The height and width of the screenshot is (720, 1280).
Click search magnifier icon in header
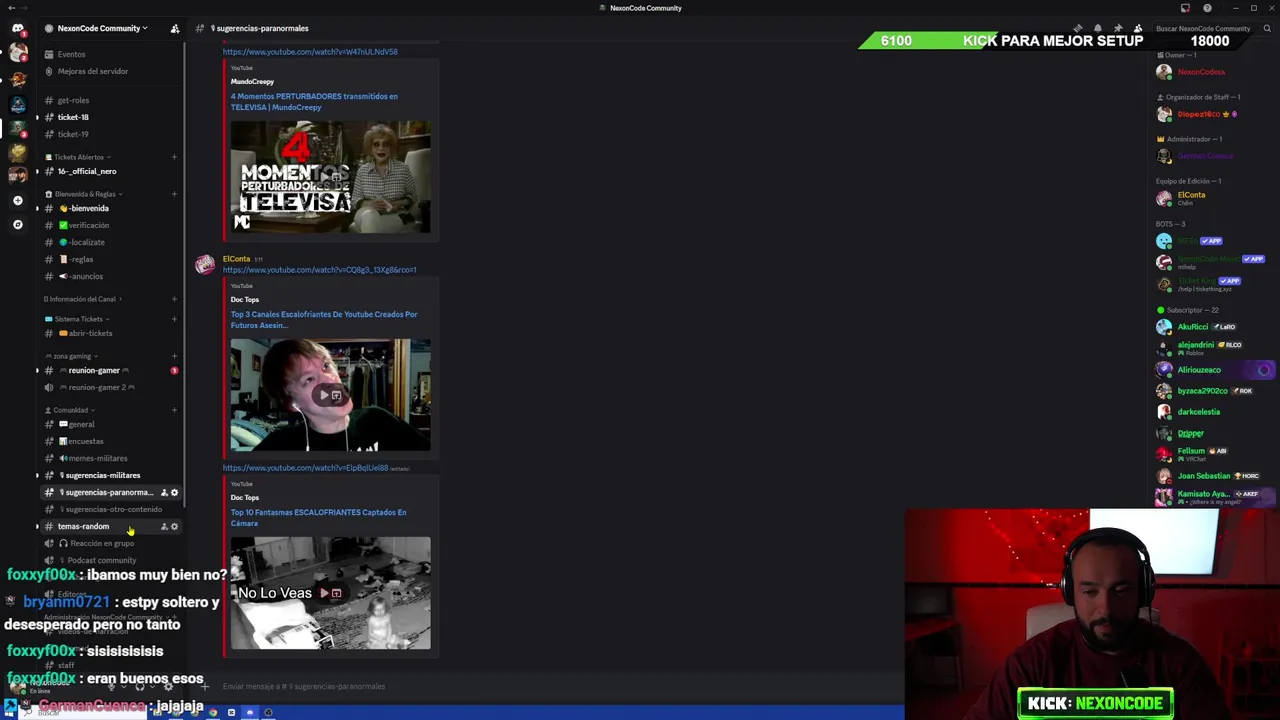click(x=1269, y=28)
